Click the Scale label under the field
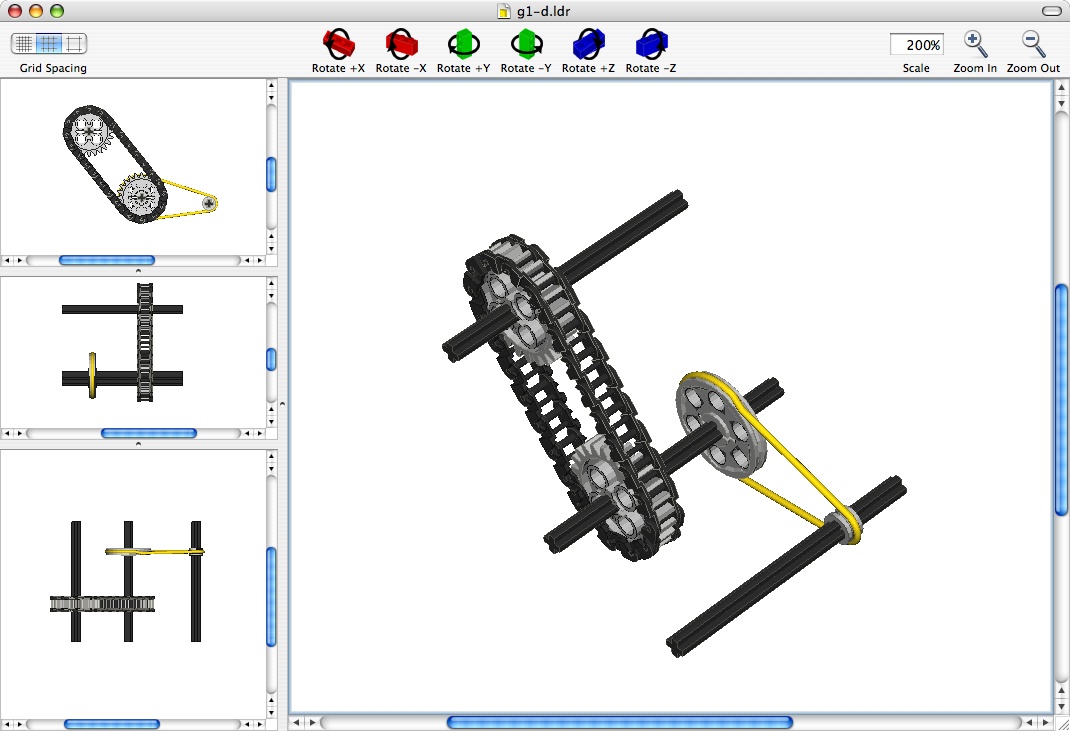1070x731 pixels. (x=916, y=68)
